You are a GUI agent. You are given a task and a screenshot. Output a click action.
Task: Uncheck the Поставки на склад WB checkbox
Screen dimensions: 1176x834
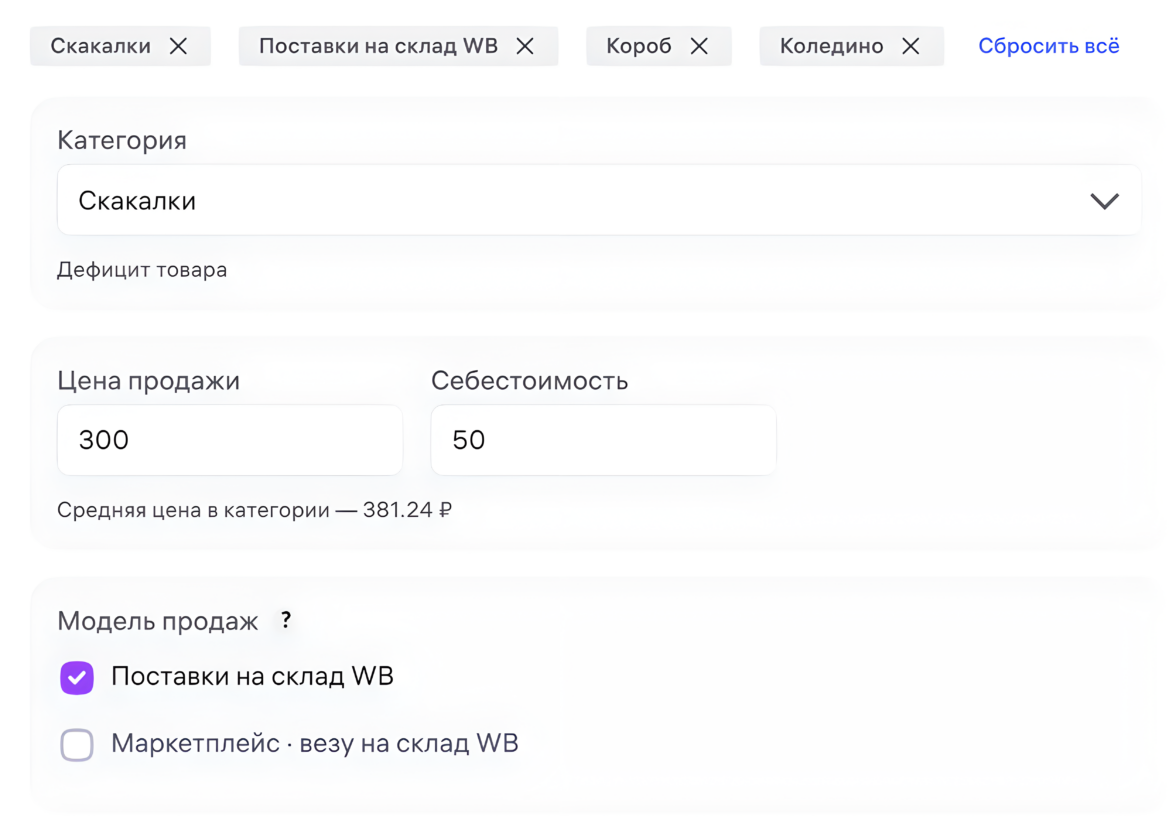coord(77,677)
